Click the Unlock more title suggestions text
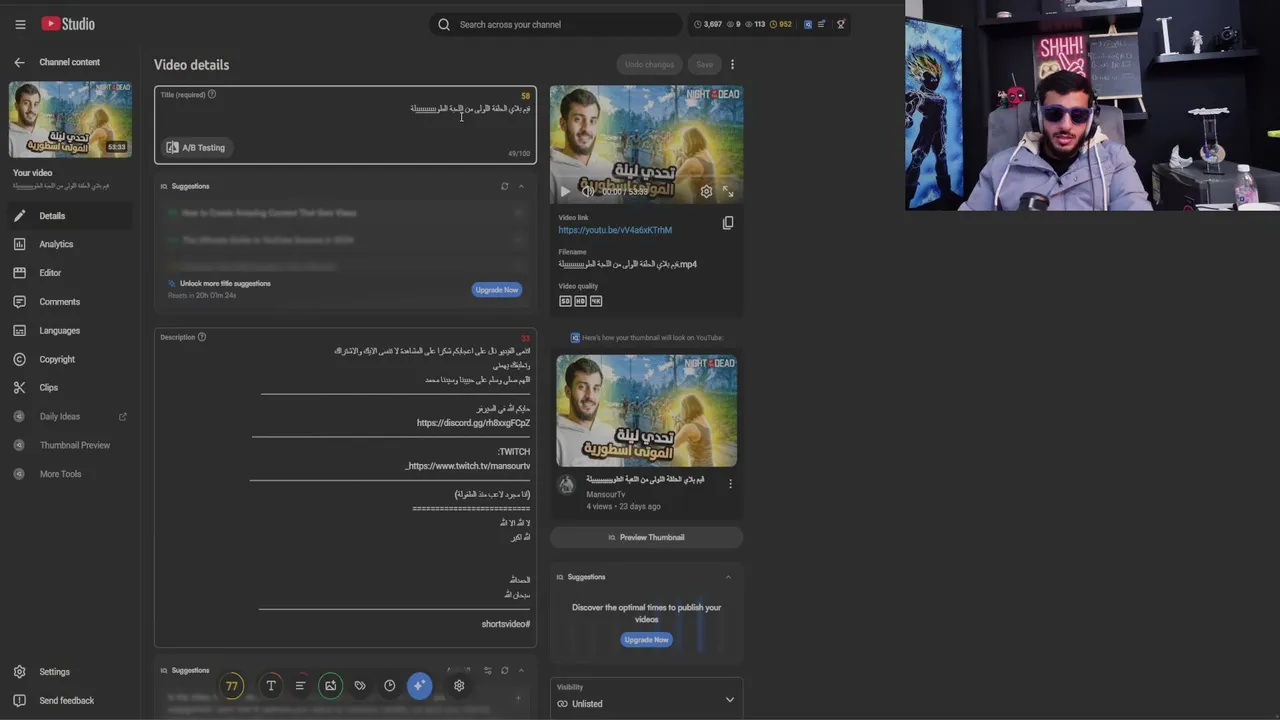1280x720 pixels. point(225,284)
